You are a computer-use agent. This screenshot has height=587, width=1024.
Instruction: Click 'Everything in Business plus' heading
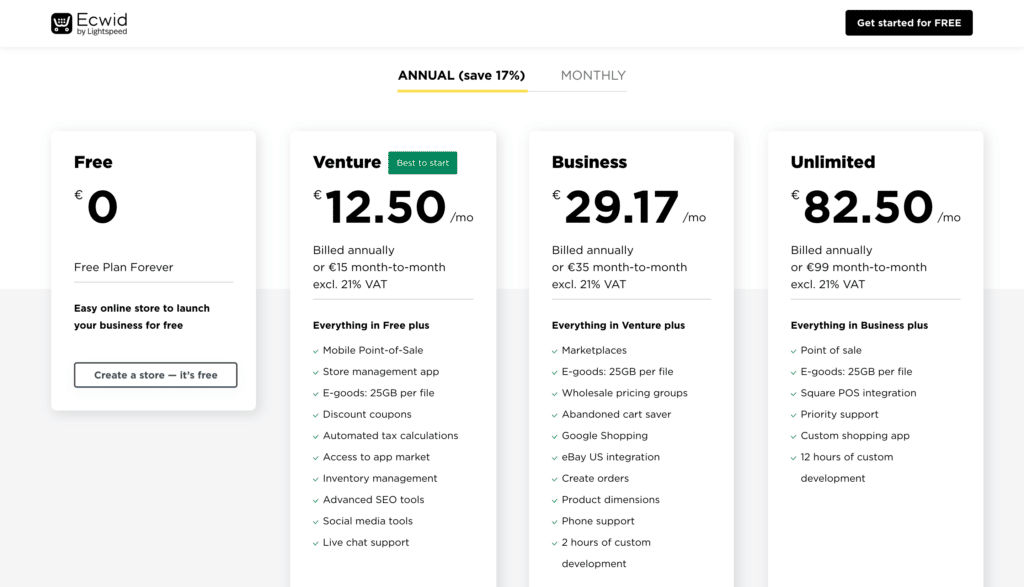pyautogui.click(x=859, y=325)
